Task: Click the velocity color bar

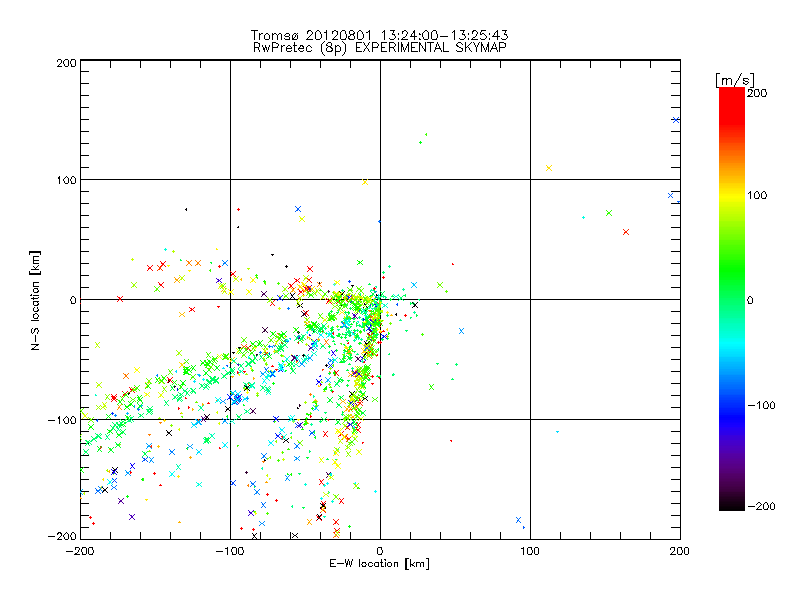Action: pyautogui.click(x=732, y=299)
